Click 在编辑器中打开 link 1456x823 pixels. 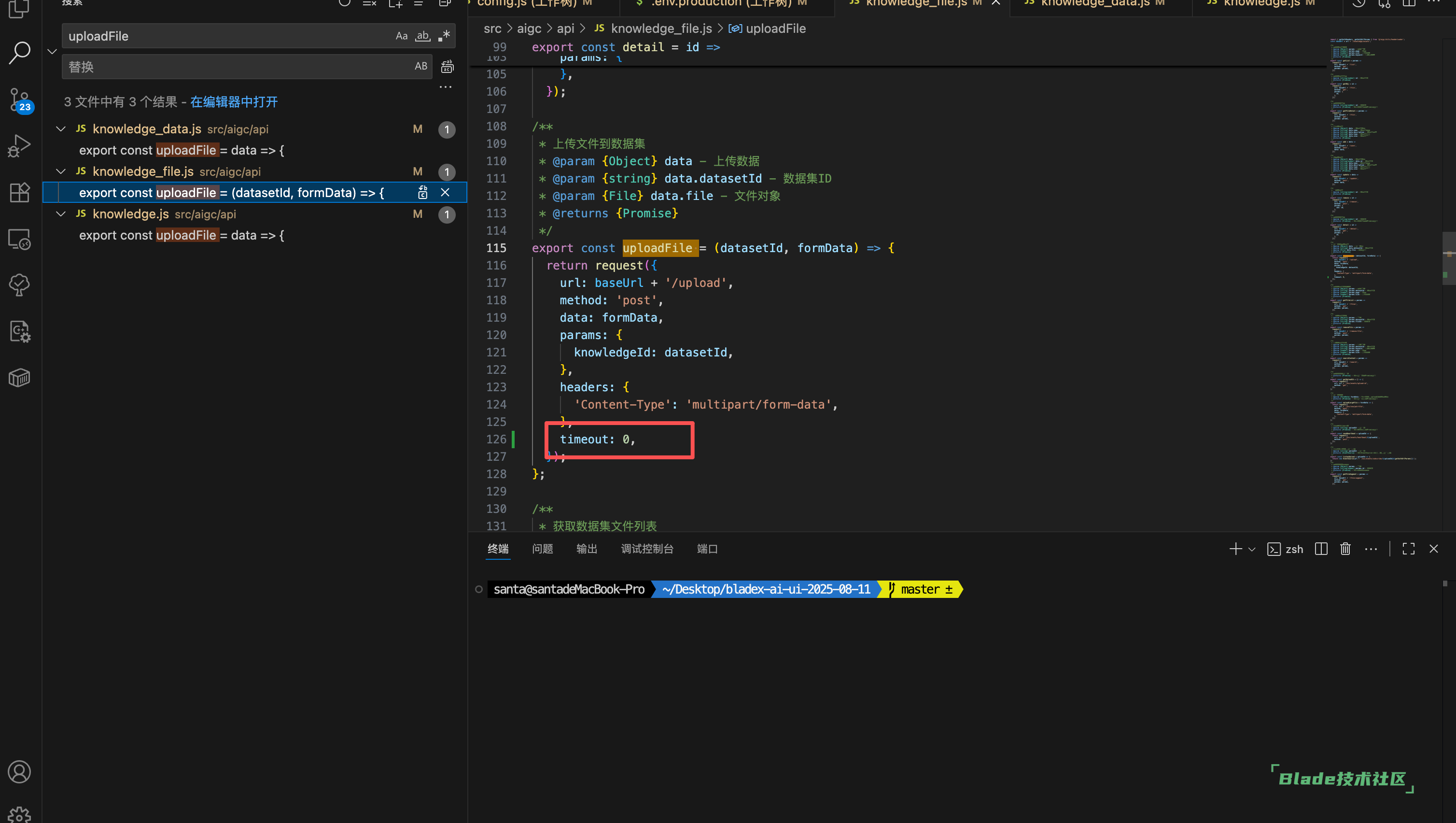234,102
